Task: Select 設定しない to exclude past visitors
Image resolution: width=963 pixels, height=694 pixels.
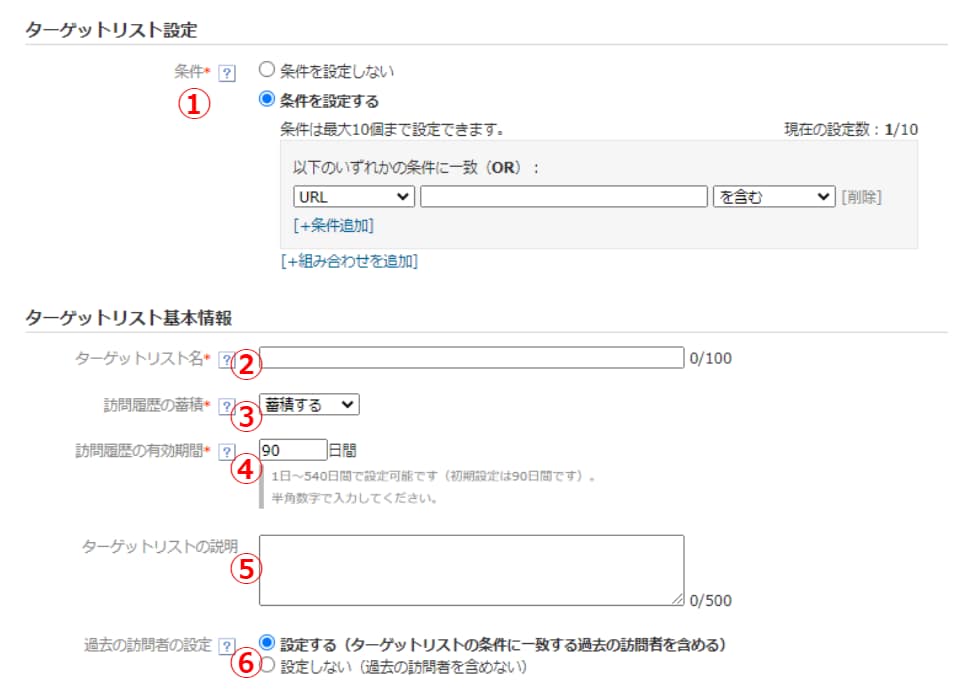Action: (267, 665)
